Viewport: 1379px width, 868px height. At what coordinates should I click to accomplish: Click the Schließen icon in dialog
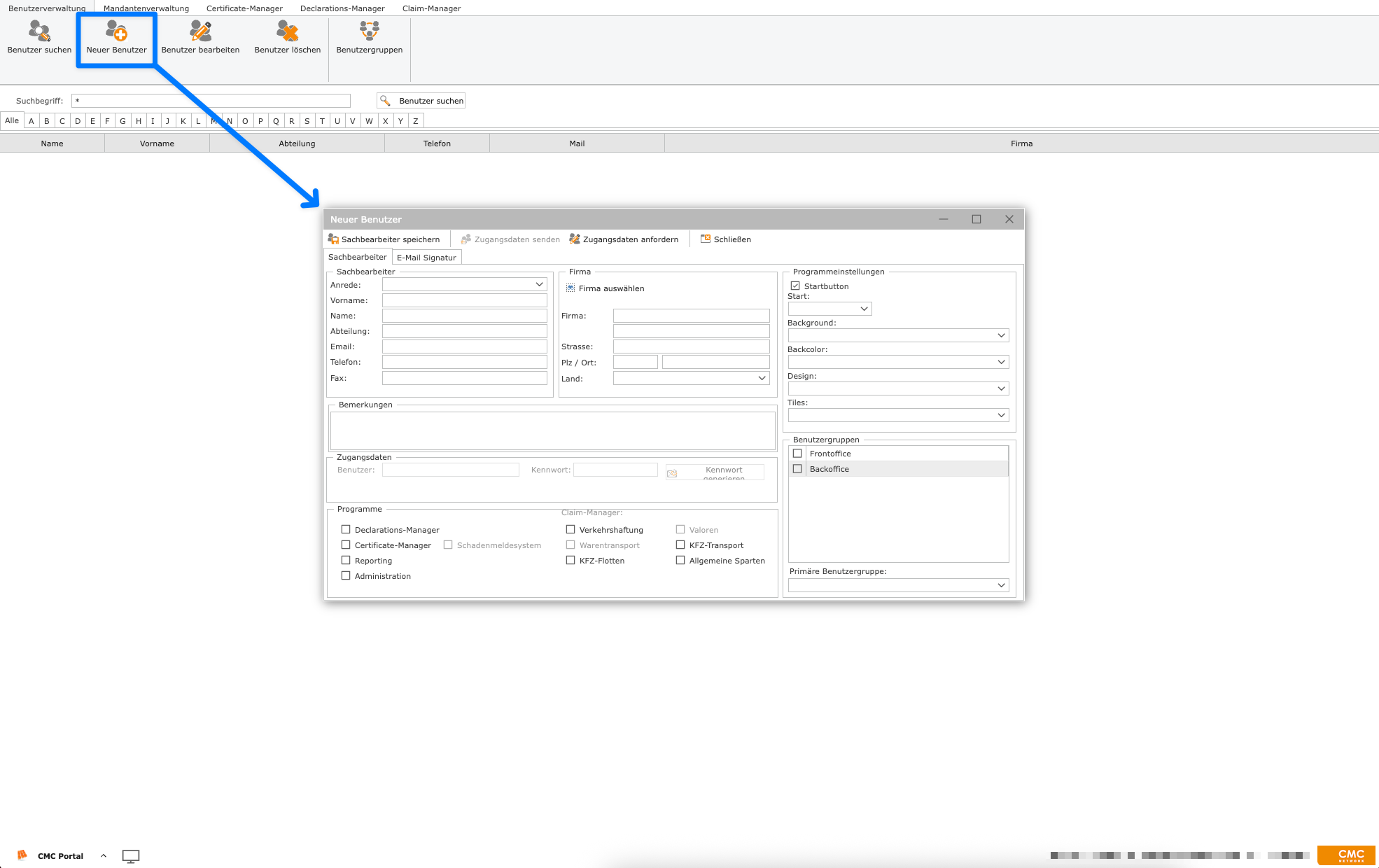(x=706, y=239)
